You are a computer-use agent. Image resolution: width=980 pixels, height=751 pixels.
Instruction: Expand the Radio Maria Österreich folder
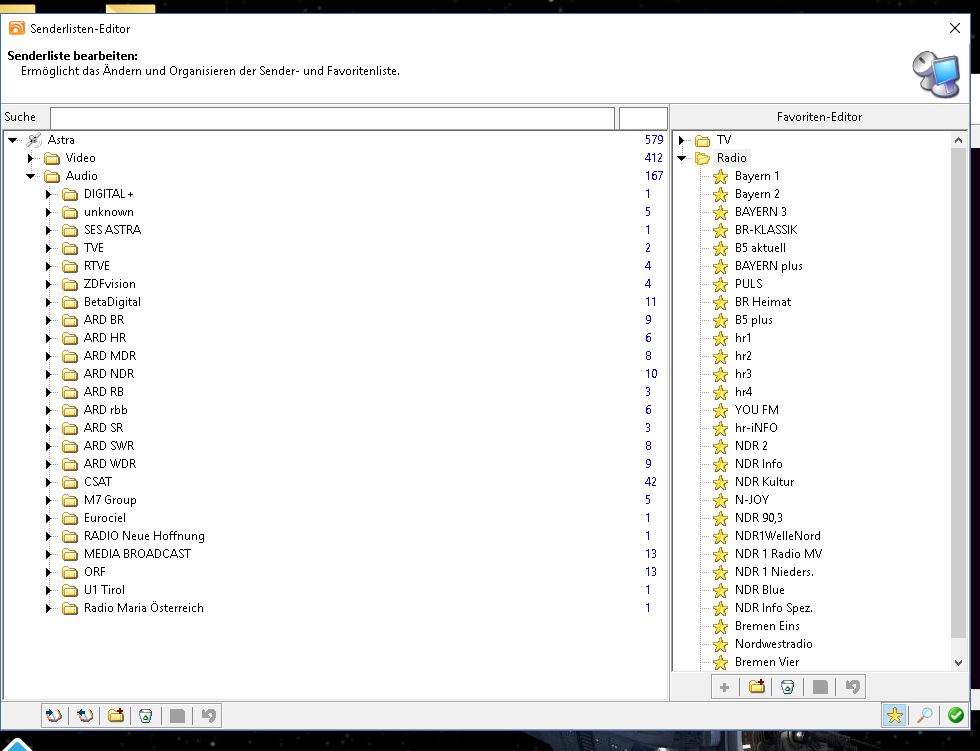(49, 608)
